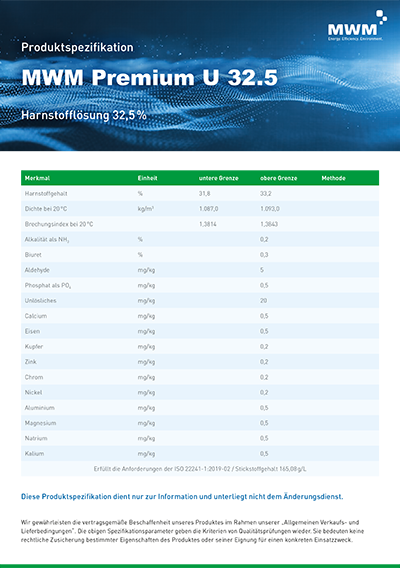This screenshot has width=400, height=568.
Task: Click the 'obere Grenze' column header
Action: coord(279,178)
